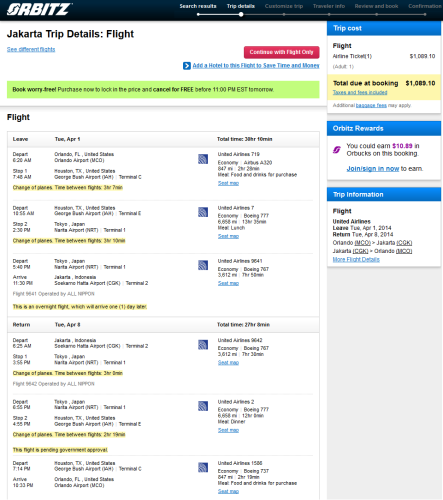
Task: Open Taxes and fees included link
Action: [360, 92]
